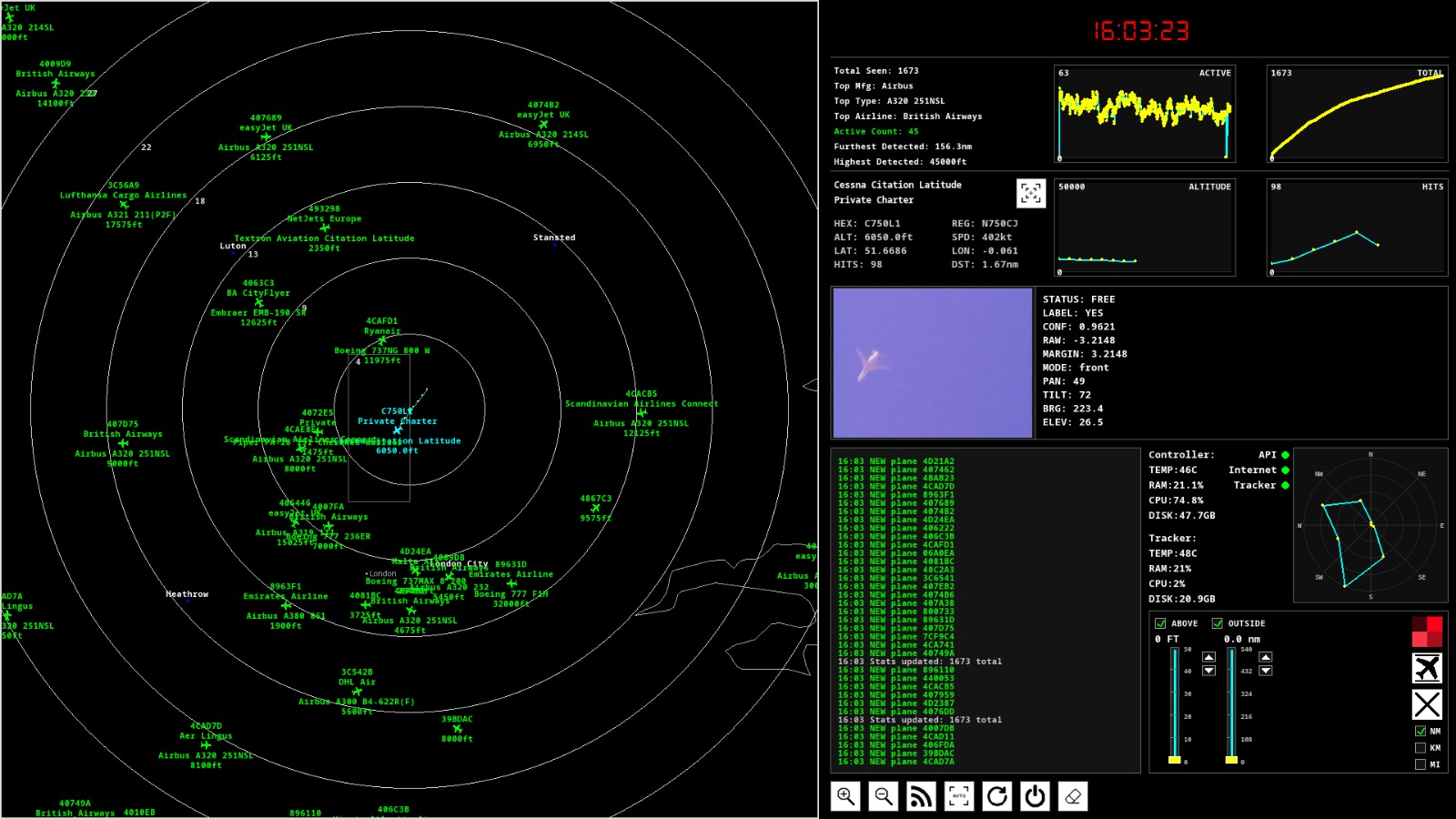Select the easyJet 4074B2 aircraft marker
1456x819 pixels.
(x=543, y=125)
